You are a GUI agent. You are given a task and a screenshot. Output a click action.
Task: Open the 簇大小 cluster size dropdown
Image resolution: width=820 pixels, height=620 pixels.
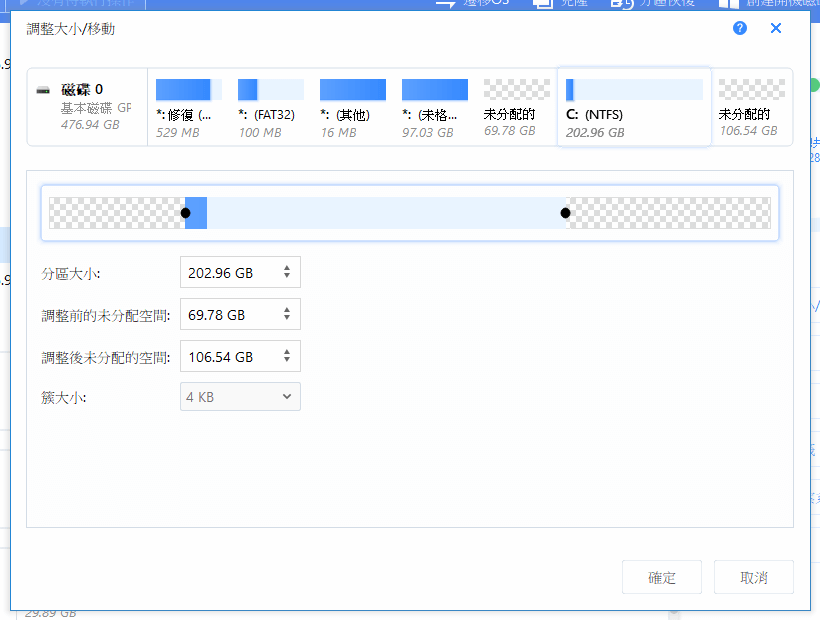point(240,396)
